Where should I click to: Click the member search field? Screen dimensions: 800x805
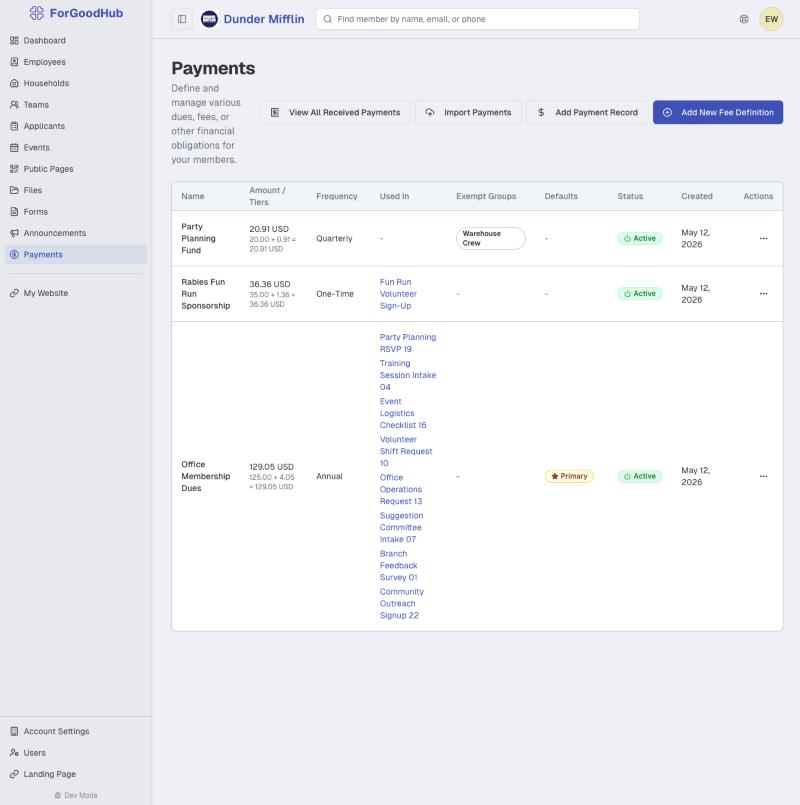point(477,19)
